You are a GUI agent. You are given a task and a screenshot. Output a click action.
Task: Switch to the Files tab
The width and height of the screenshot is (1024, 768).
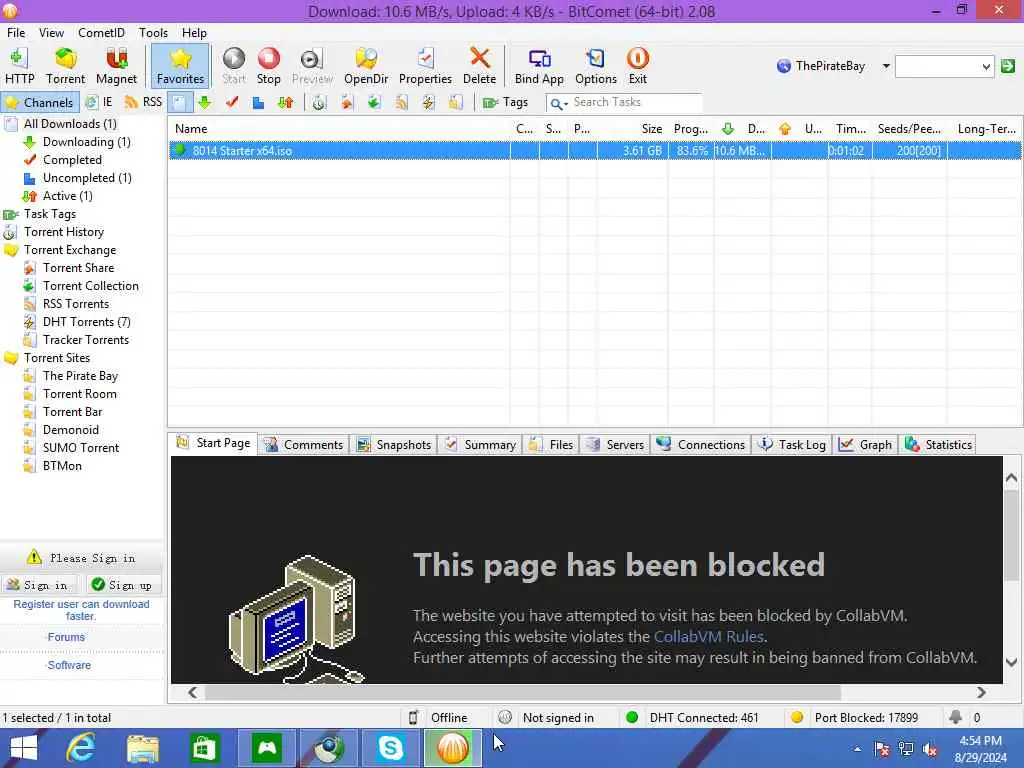551,445
